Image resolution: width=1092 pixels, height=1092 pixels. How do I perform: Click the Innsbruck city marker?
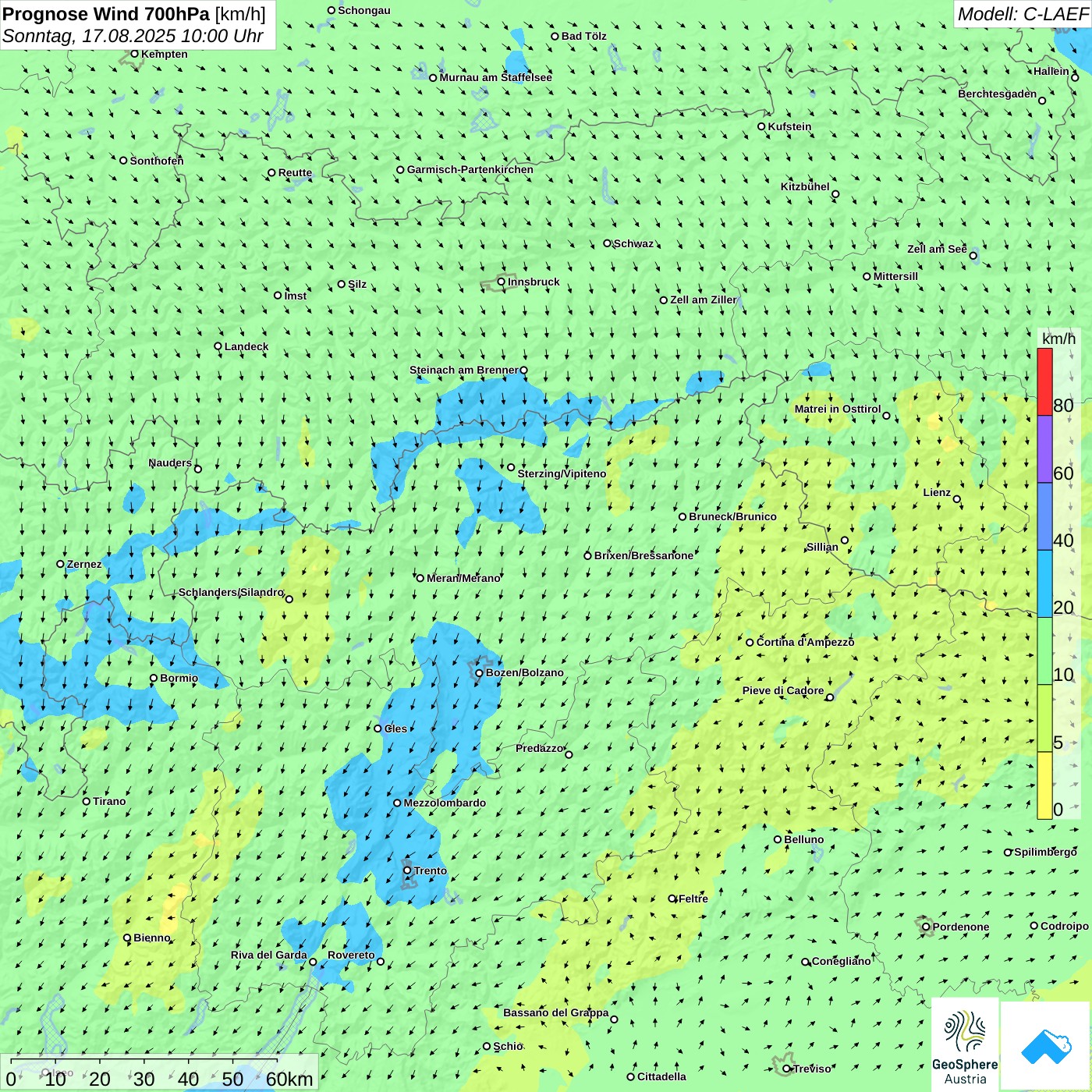pyautogui.click(x=502, y=282)
